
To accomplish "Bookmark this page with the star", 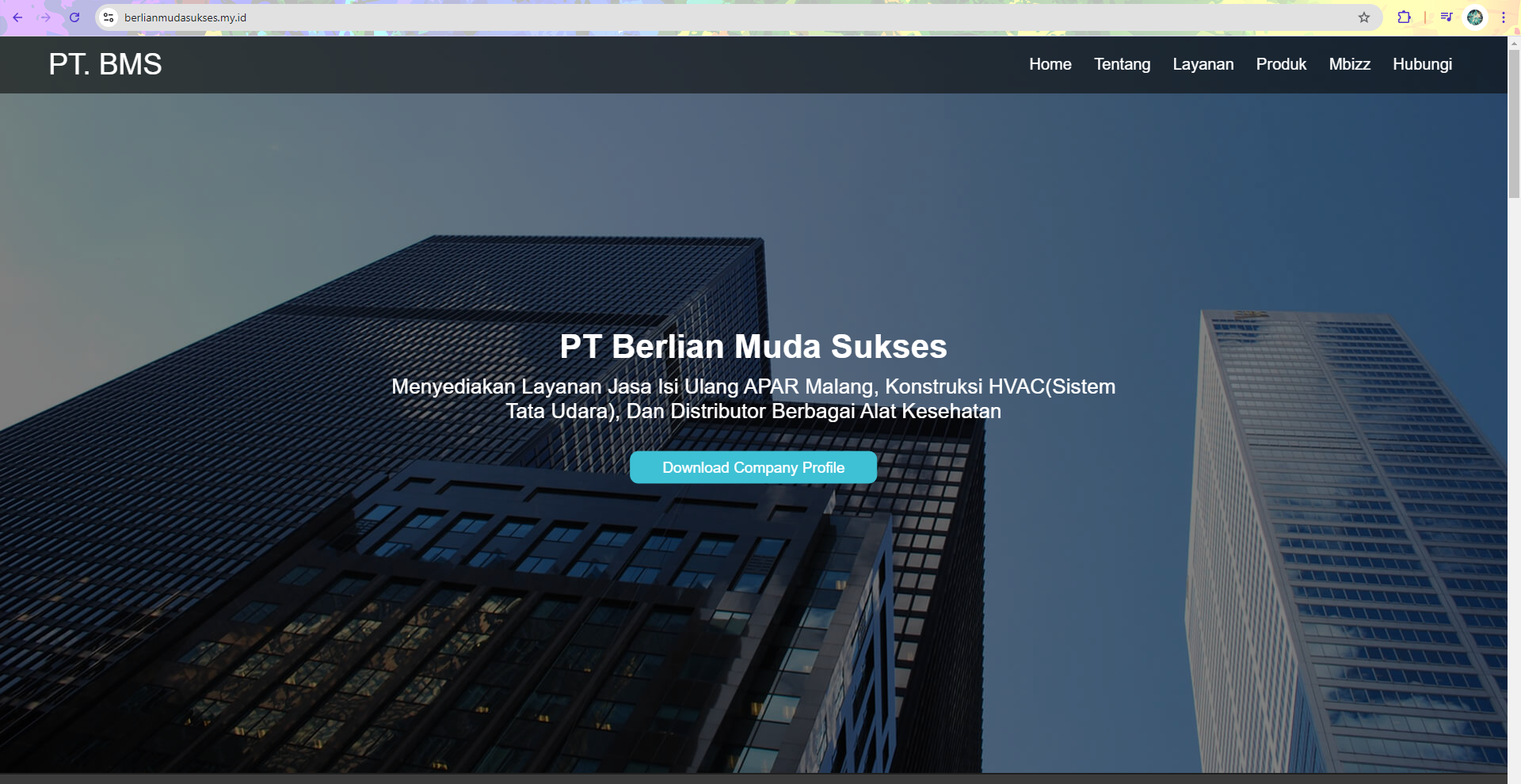I will (x=1364, y=17).
